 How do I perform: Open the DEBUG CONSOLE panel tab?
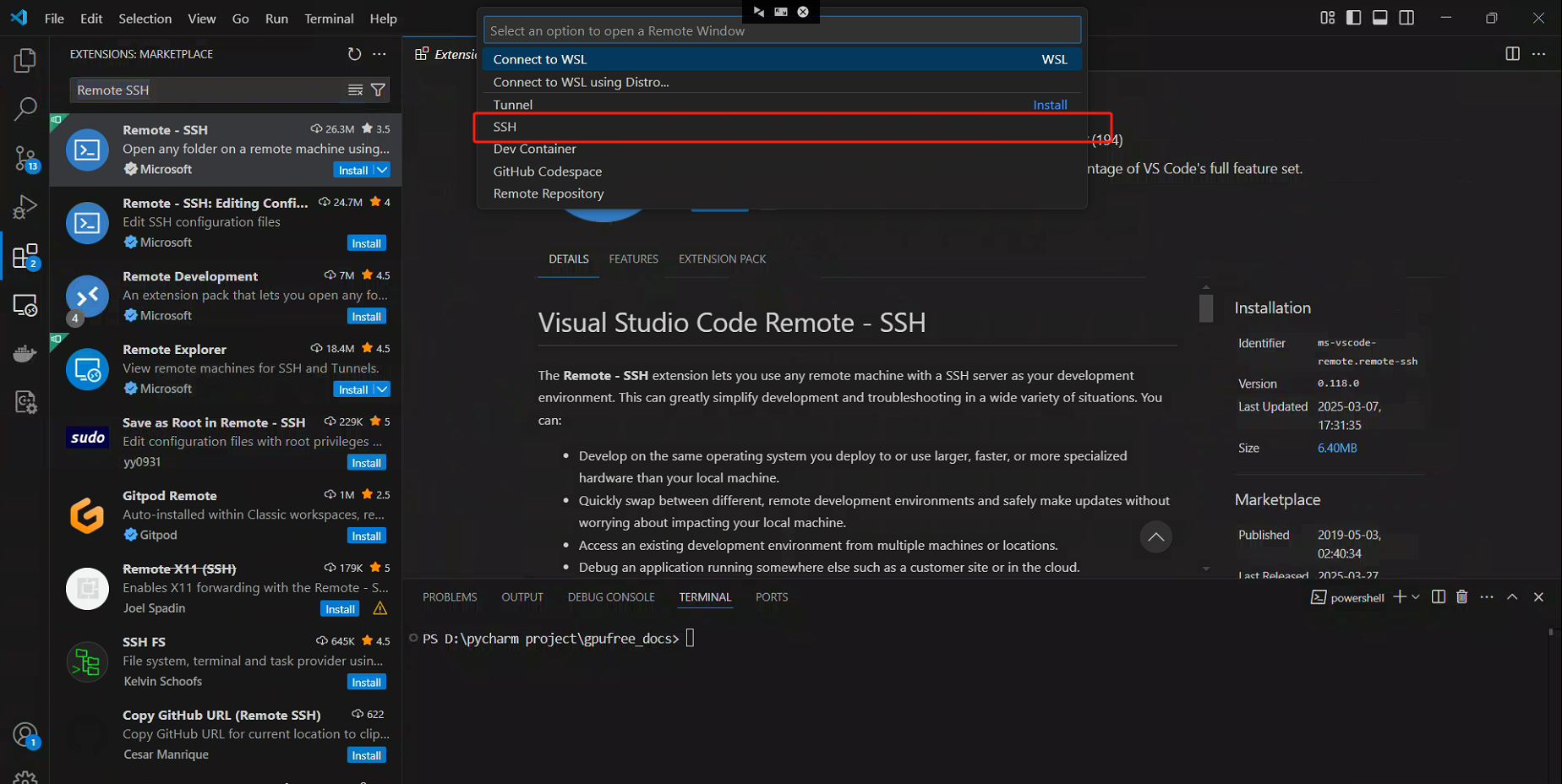[611, 597]
